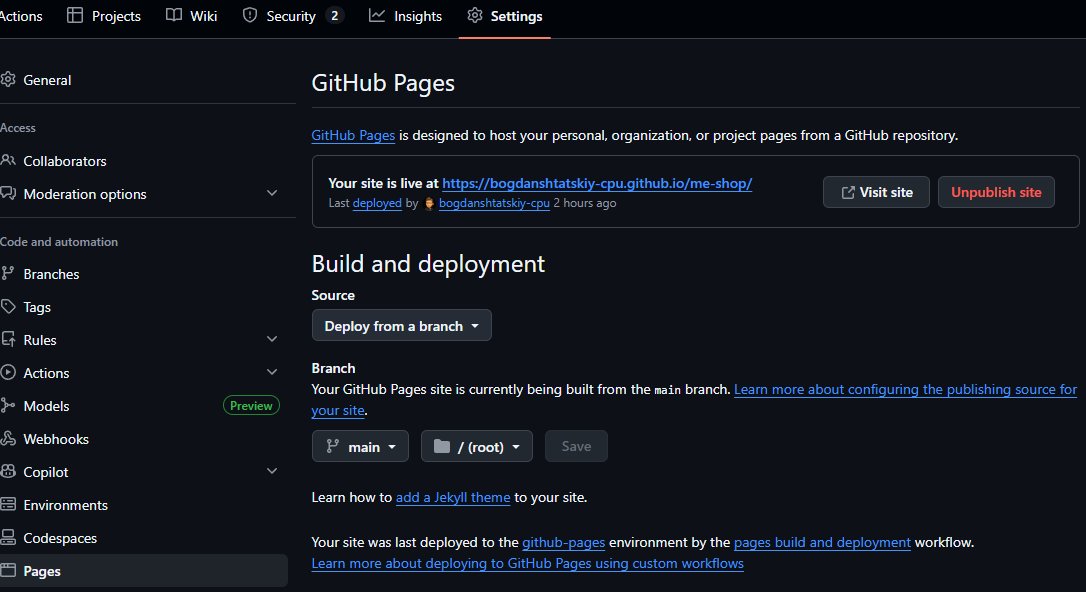Expand Moderation options chevron

point(272,193)
